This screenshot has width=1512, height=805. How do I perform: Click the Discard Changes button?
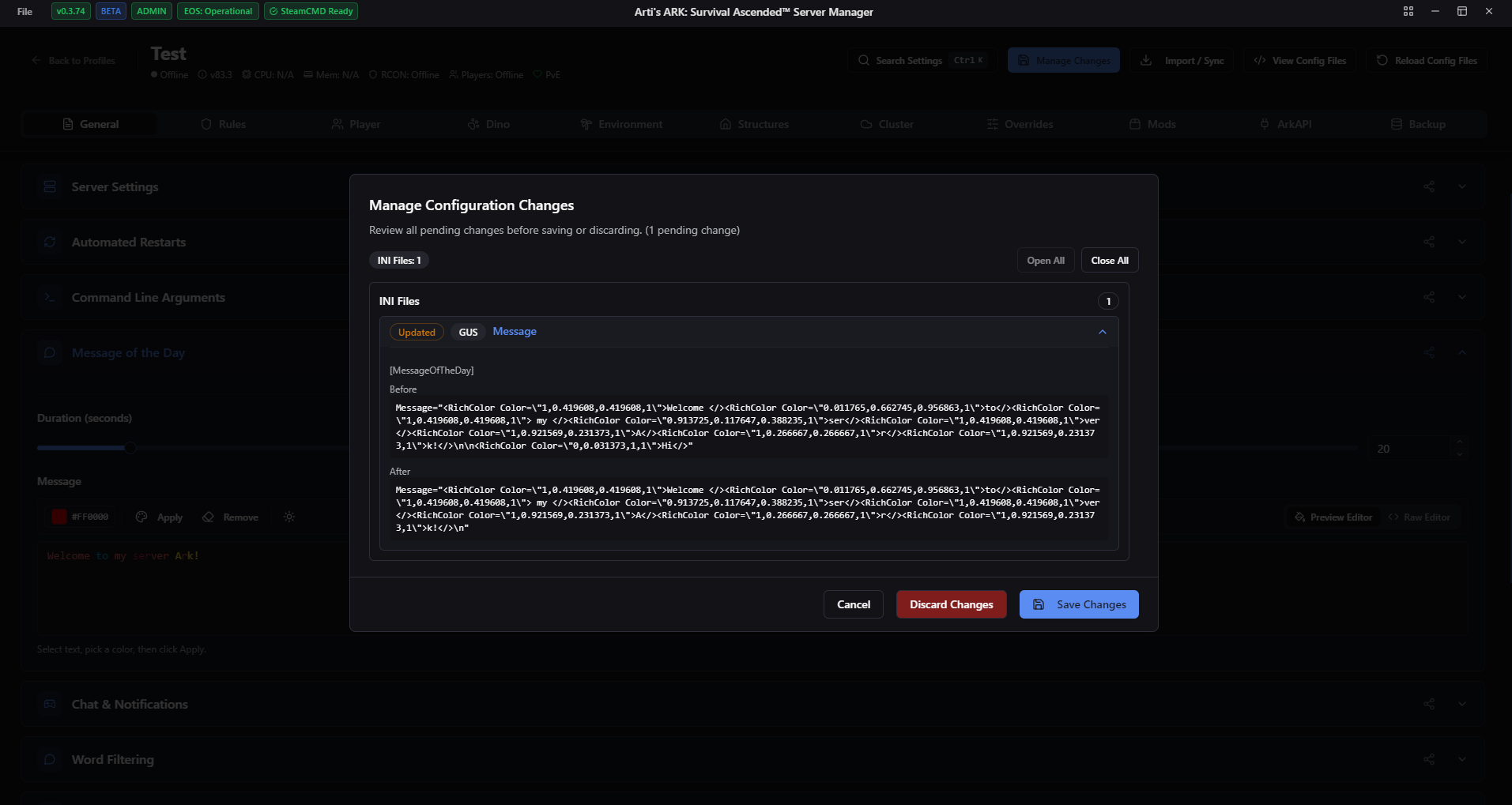951,604
